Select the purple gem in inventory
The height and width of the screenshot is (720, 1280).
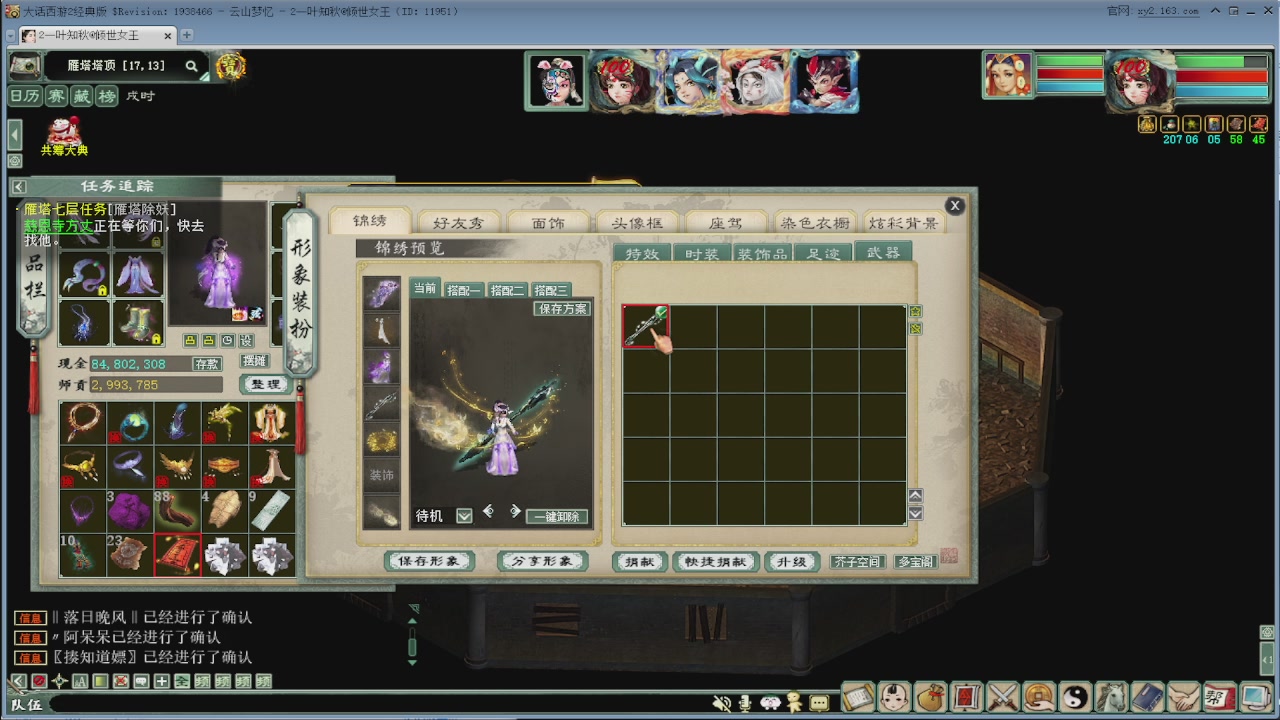129,511
